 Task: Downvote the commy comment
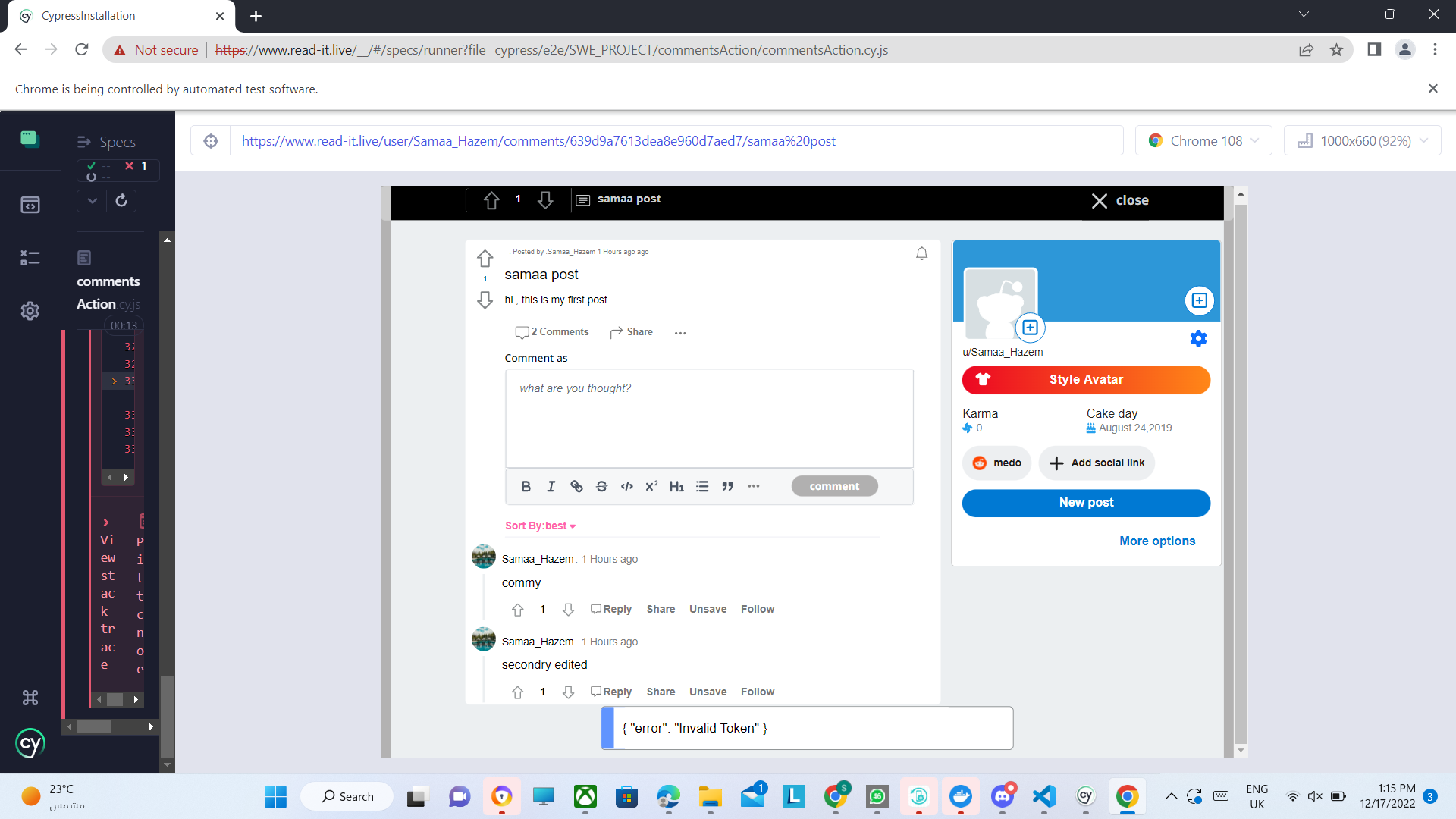pos(568,610)
